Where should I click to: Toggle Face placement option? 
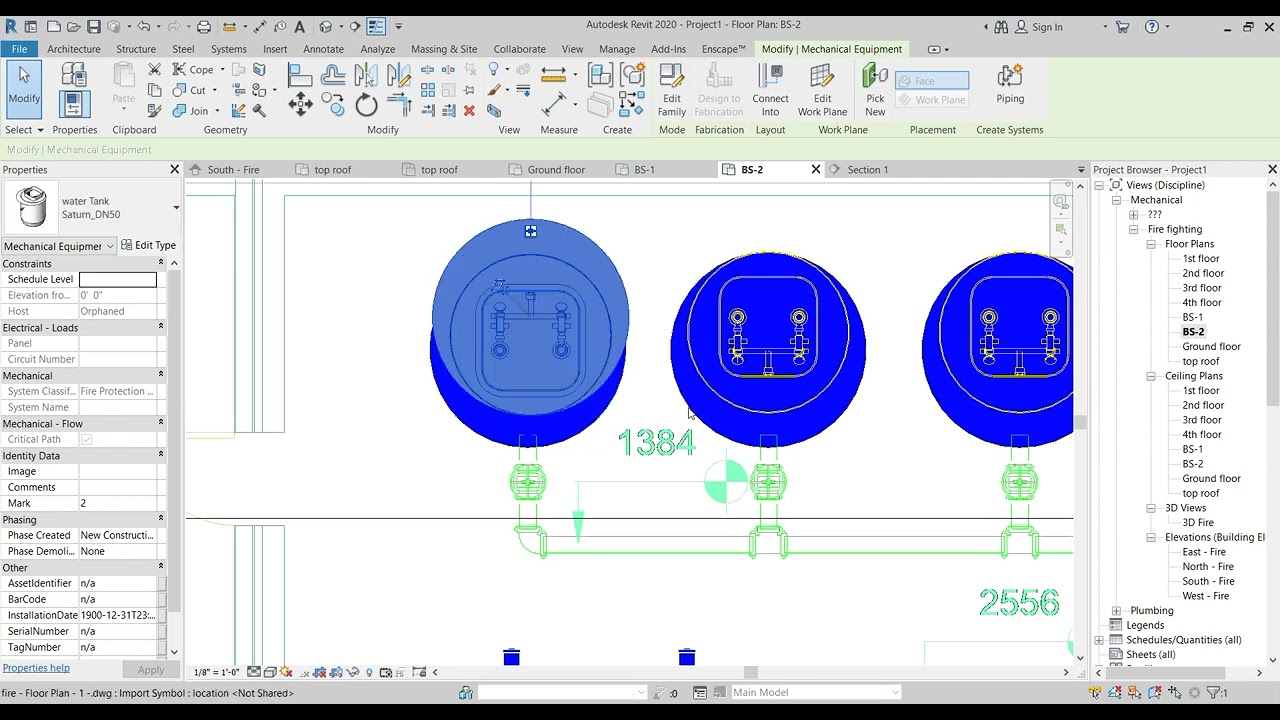932,81
